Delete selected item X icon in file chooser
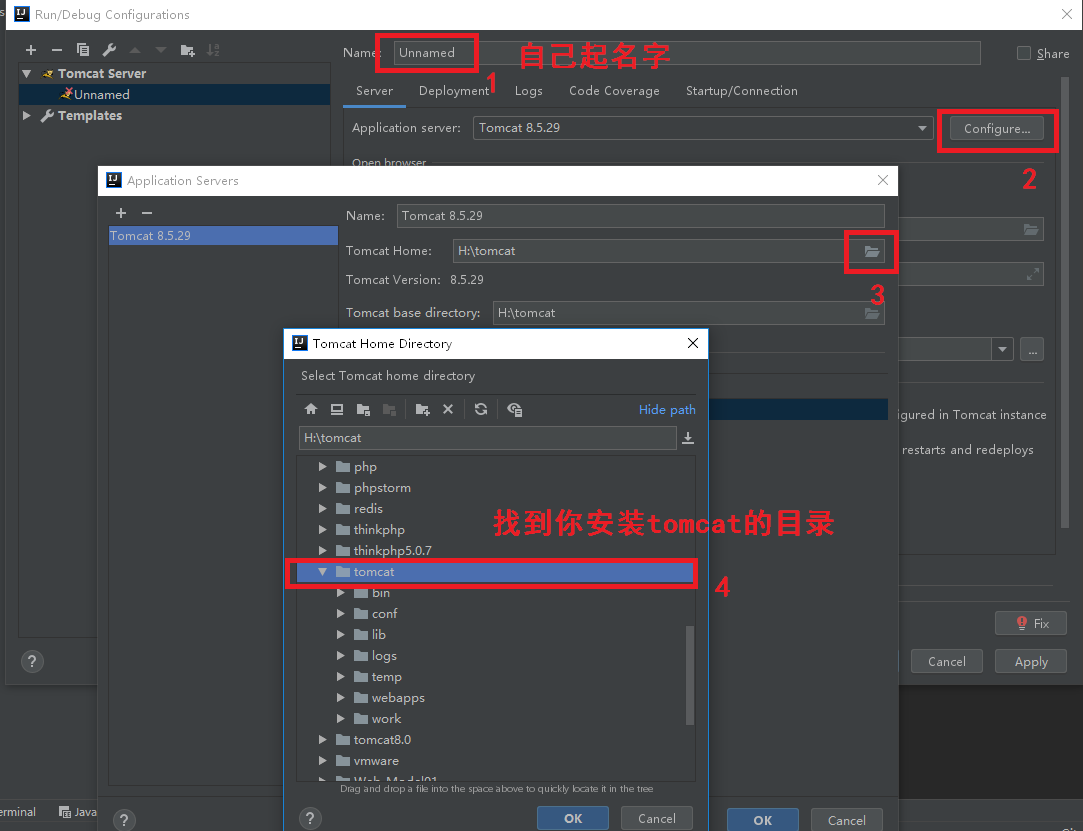Screen dimensions: 1083x831 pyautogui.click(x=448, y=409)
